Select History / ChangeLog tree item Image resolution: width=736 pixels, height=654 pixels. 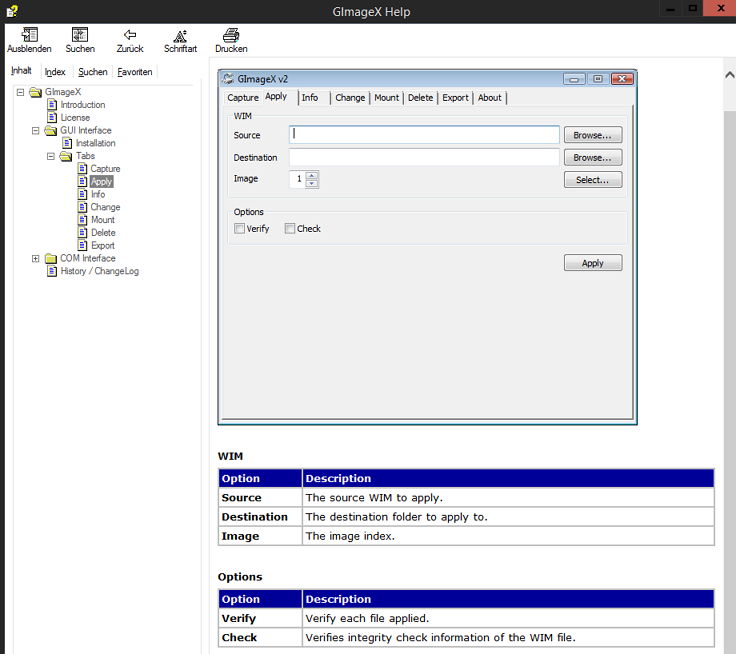[100, 271]
